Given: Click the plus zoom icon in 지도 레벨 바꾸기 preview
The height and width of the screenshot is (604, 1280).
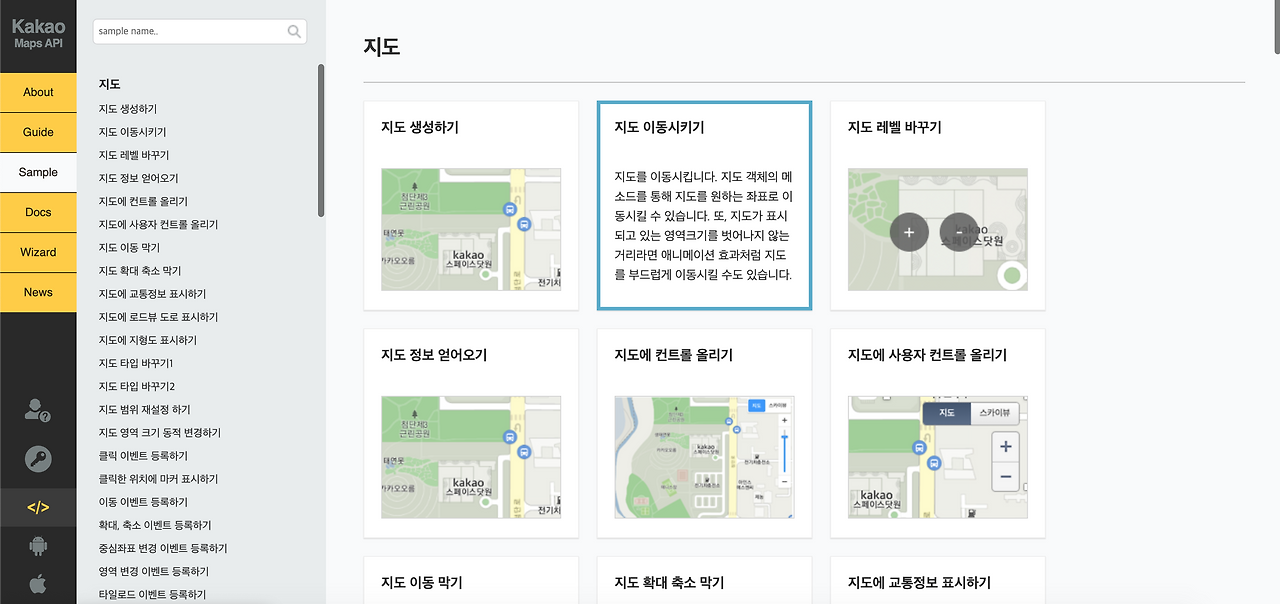Looking at the screenshot, I should [x=908, y=231].
